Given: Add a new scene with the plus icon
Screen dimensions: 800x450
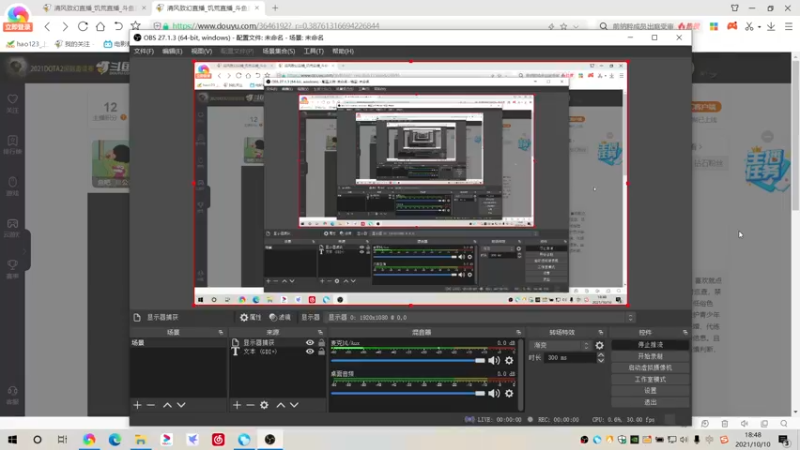Looking at the screenshot, I should (137, 405).
